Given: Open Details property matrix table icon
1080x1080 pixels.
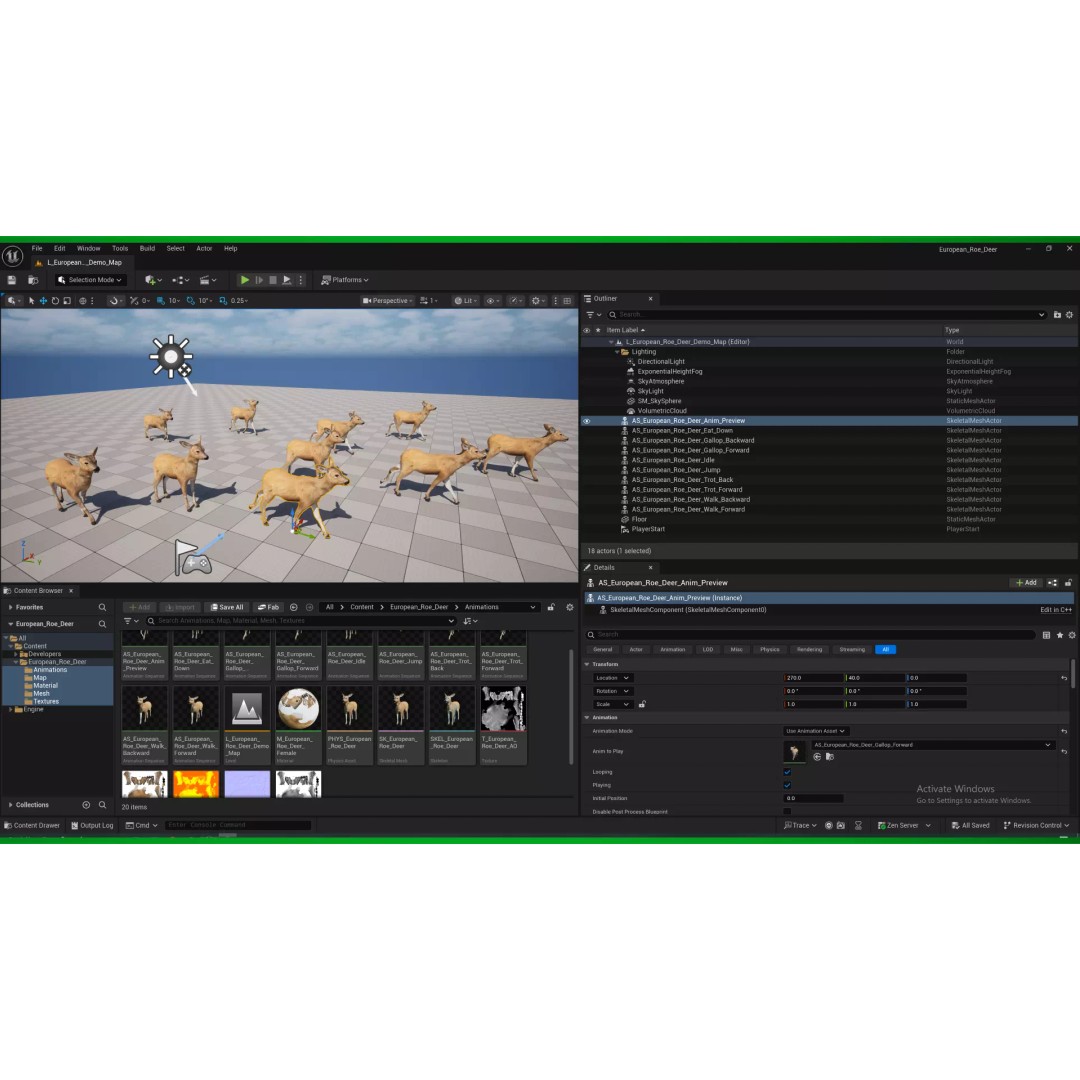Looking at the screenshot, I should click(1046, 635).
